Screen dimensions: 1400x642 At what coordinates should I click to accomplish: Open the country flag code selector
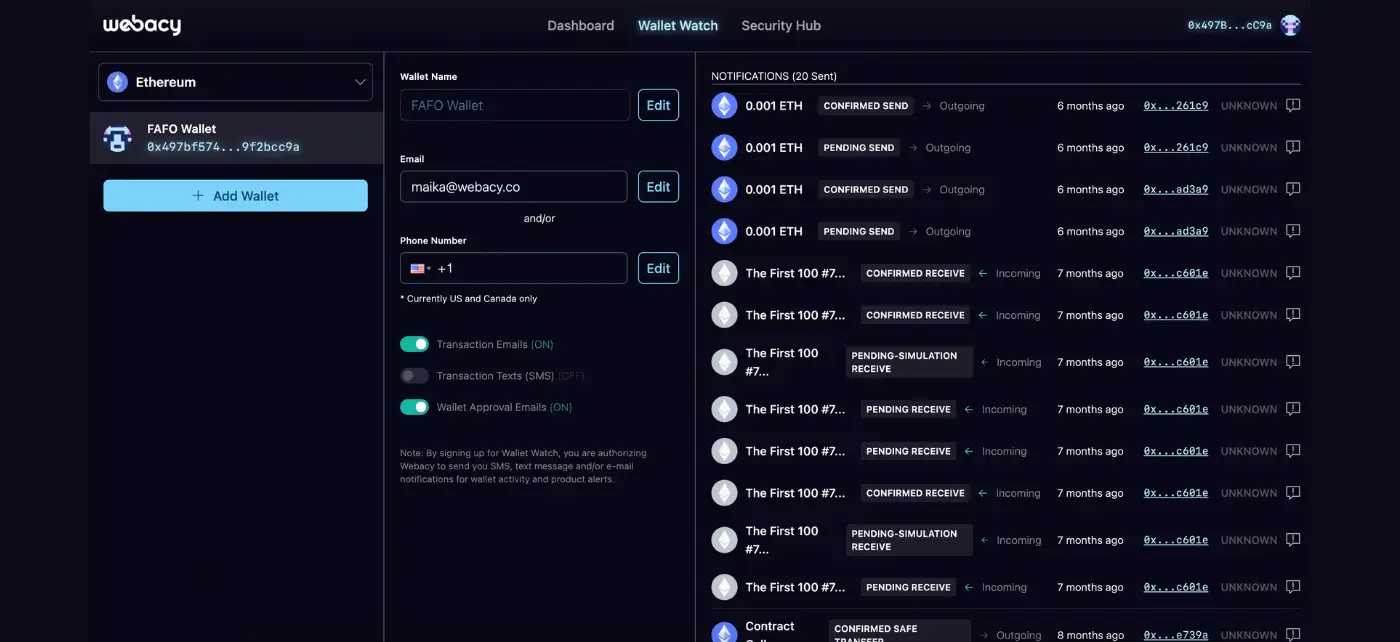[x=421, y=268]
